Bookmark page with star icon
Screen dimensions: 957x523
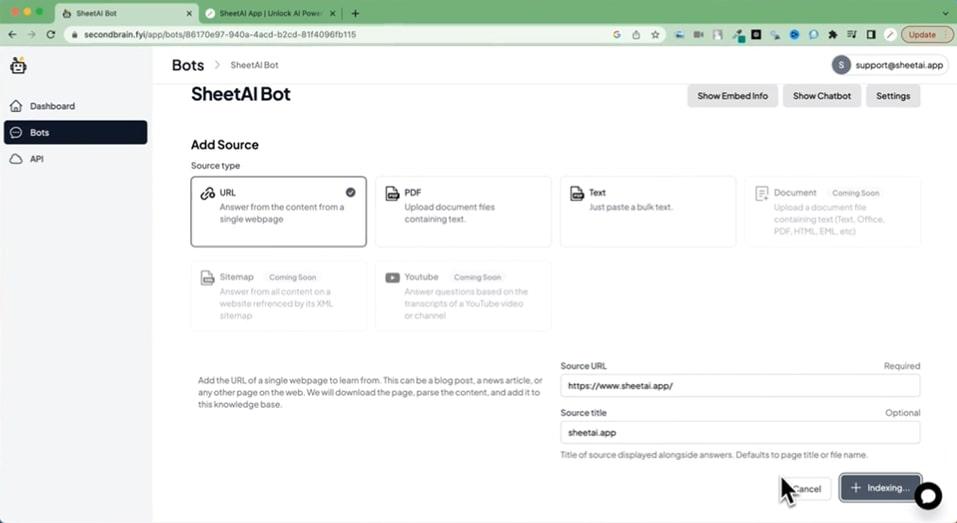click(x=655, y=35)
